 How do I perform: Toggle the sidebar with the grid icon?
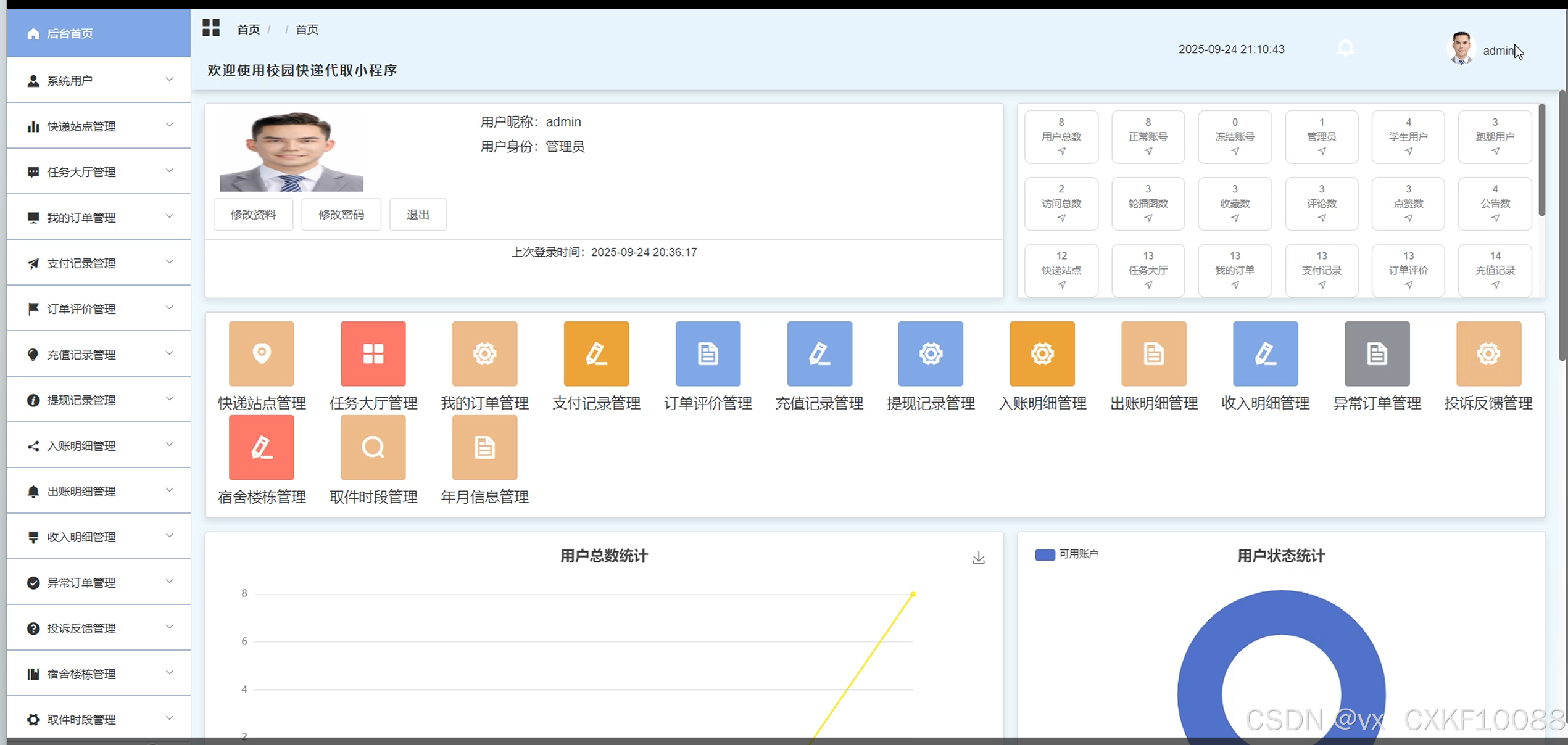(x=211, y=28)
